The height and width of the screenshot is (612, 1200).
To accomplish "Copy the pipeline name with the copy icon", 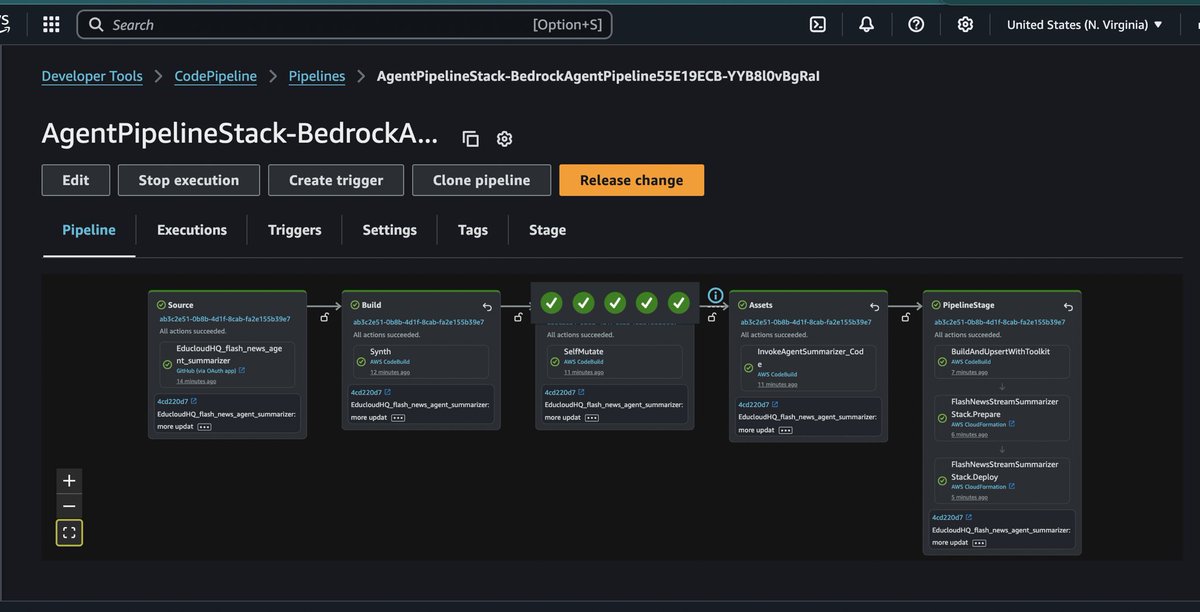I will [470, 138].
